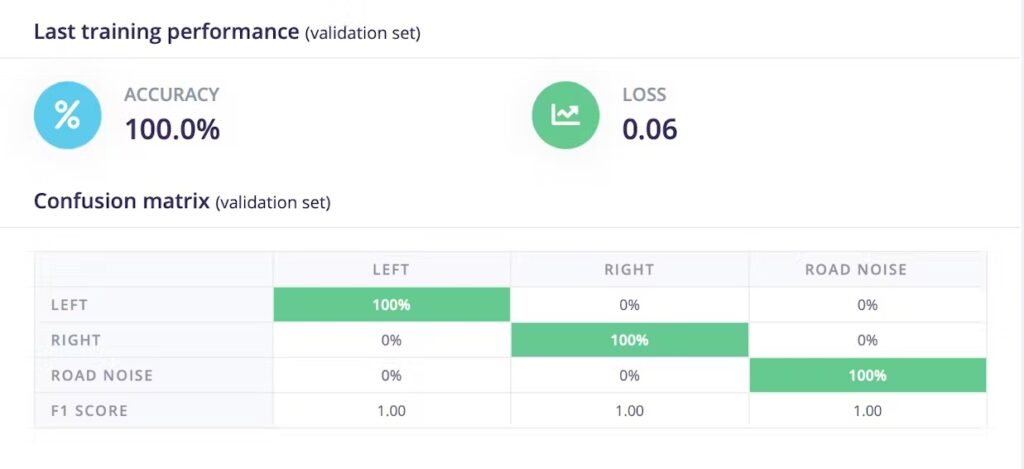The width and height of the screenshot is (1024, 469).
Task: Click the 100.0% accuracy value
Action: coord(172,129)
